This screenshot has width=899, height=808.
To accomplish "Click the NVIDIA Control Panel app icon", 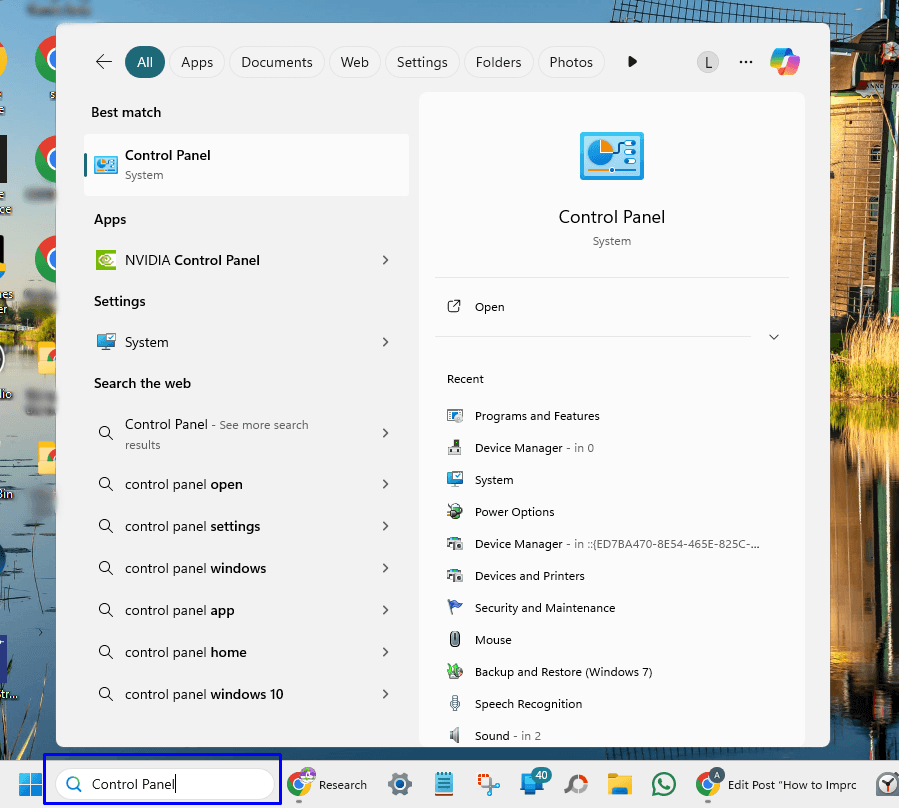I will point(106,260).
